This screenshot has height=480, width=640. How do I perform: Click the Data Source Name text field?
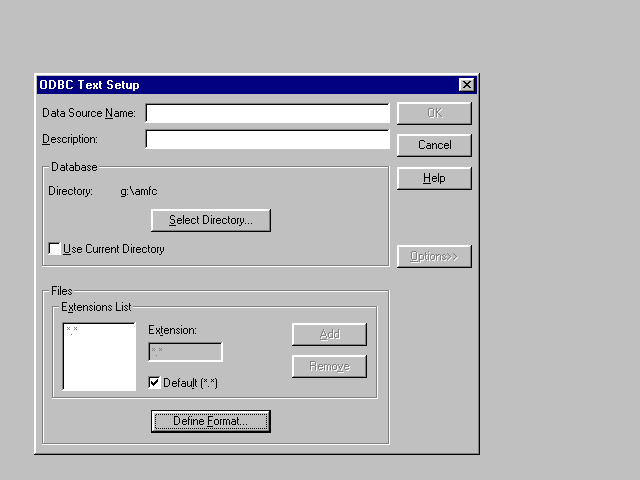pos(267,113)
